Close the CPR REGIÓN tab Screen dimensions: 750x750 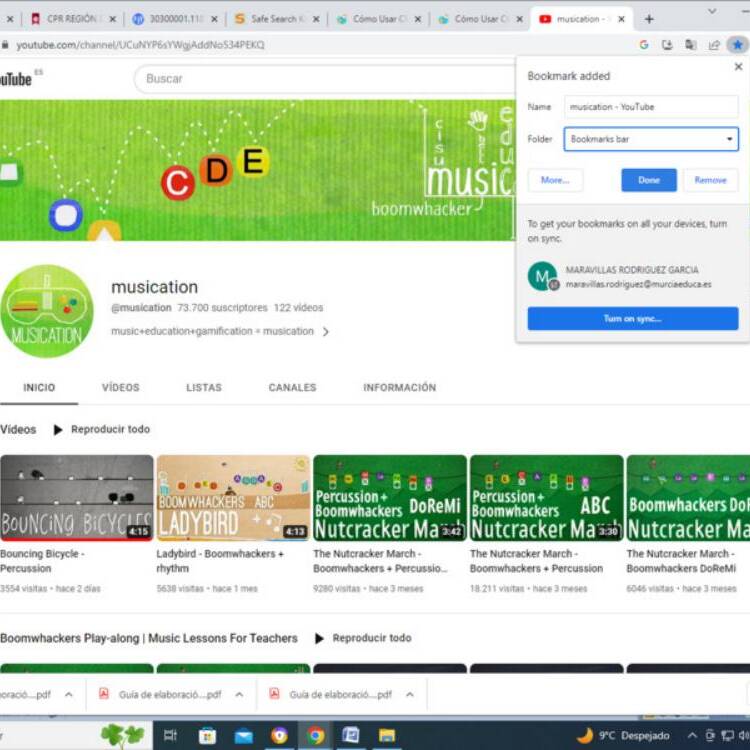(x=112, y=19)
